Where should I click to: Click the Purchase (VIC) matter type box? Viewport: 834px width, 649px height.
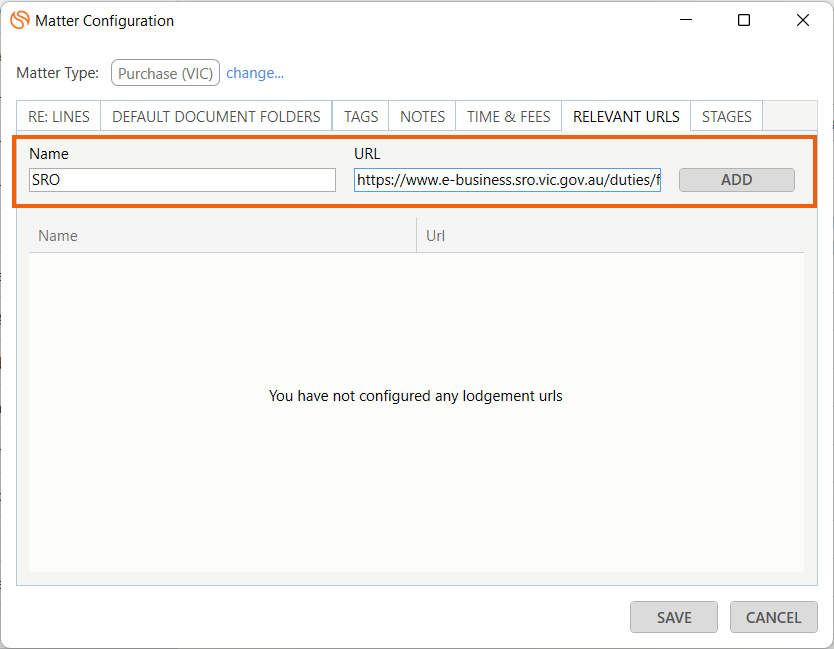(x=165, y=73)
